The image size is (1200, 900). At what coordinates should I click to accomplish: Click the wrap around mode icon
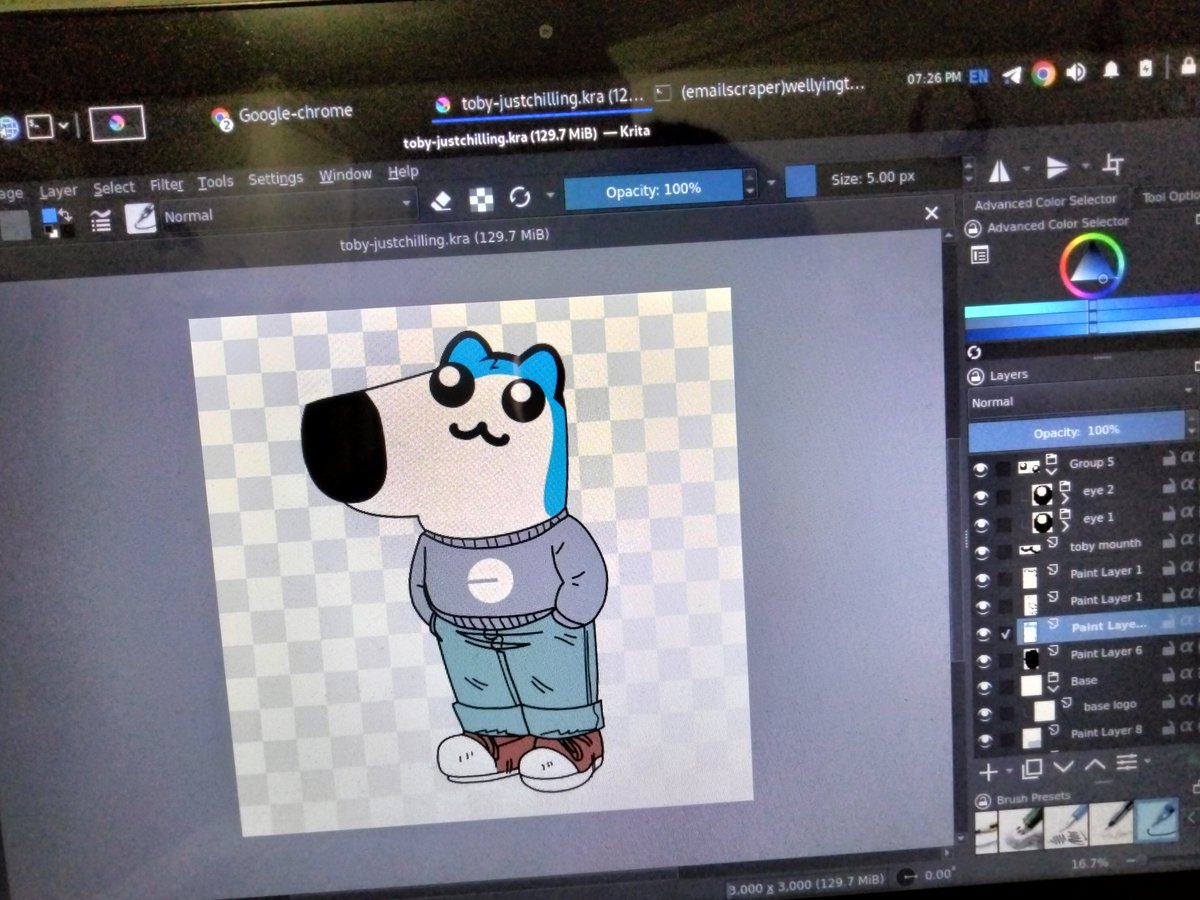coord(1113,165)
